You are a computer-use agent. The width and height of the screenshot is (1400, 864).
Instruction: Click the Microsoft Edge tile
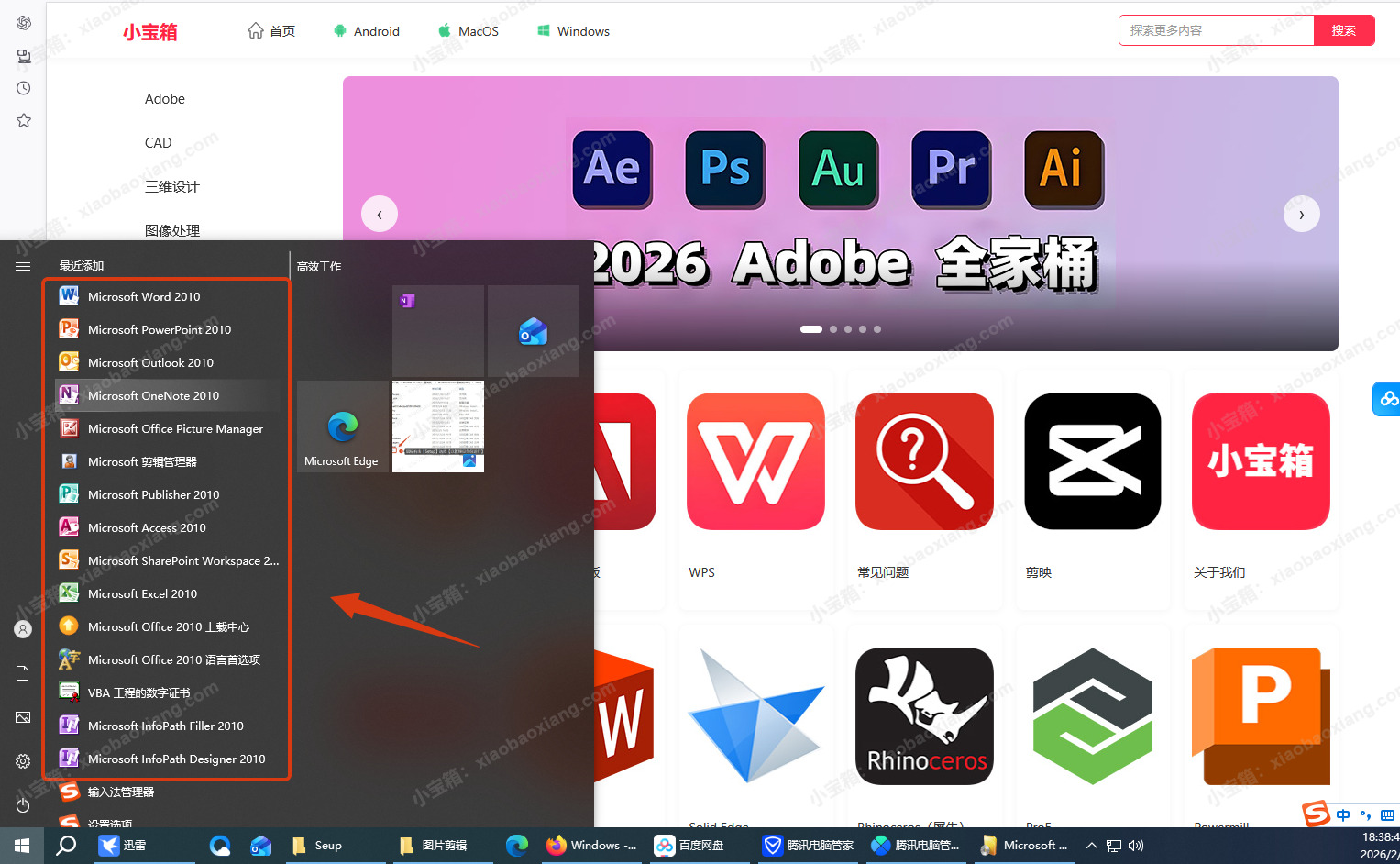(342, 427)
